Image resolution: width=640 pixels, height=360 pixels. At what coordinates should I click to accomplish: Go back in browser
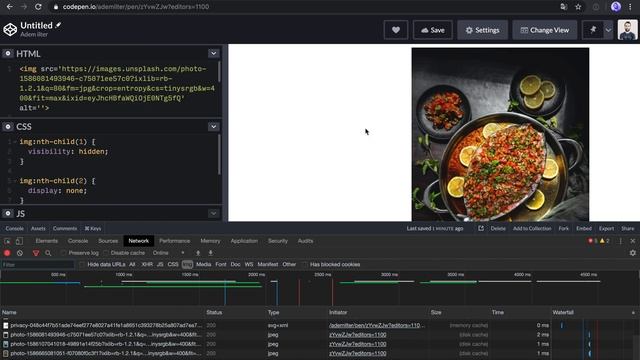coord(9,7)
